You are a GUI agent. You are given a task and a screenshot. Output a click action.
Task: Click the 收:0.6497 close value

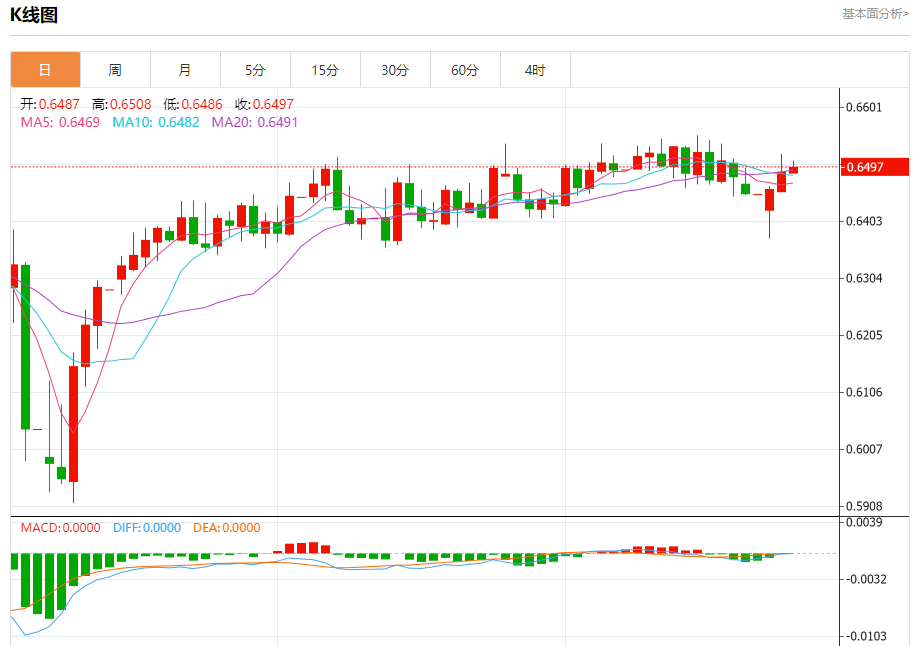point(264,104)
